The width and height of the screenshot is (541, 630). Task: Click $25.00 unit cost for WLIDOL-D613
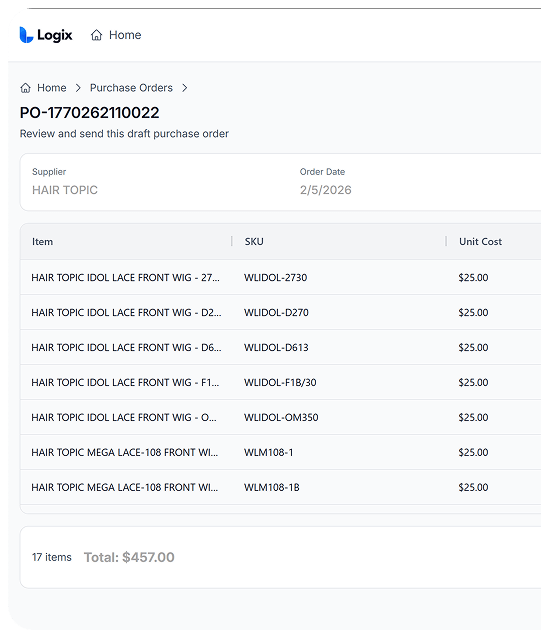coord(473,348)
